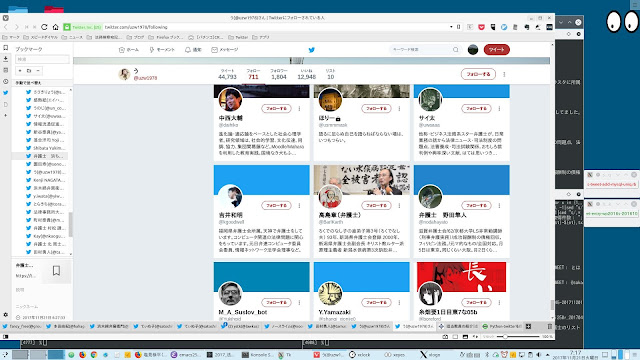Open options menu on 吉井和明 card
The height and width of the screenshot is (360, 640).
[299, 205]
